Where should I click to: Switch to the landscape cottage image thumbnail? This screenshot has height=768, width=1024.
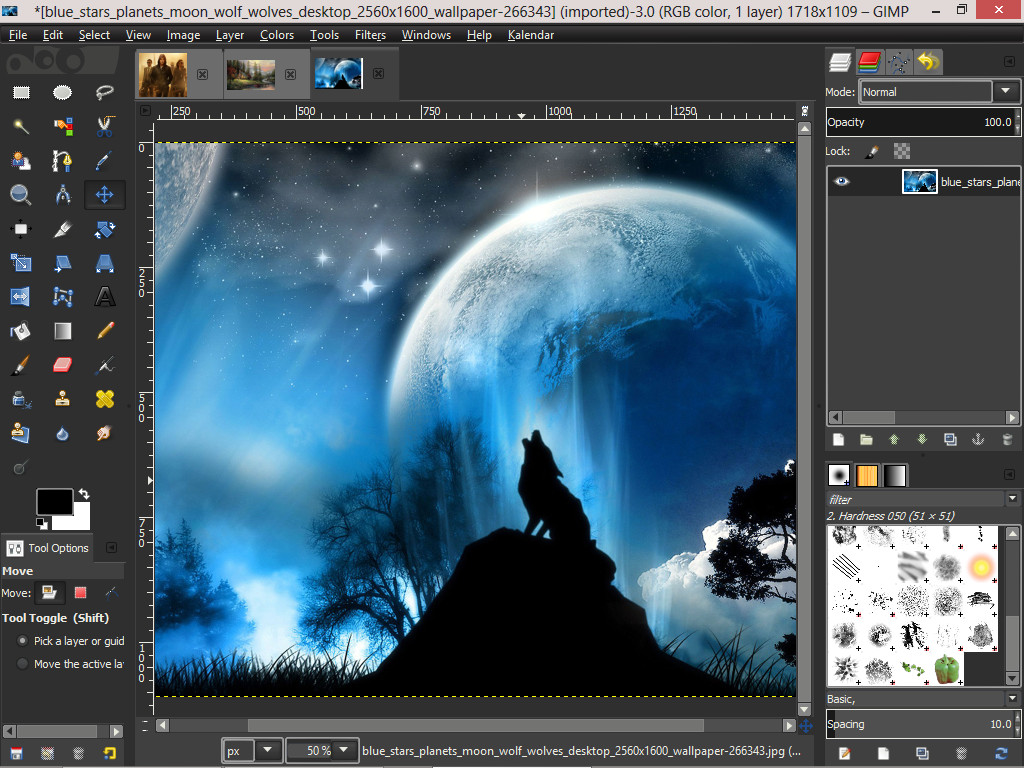pos(251,74)
